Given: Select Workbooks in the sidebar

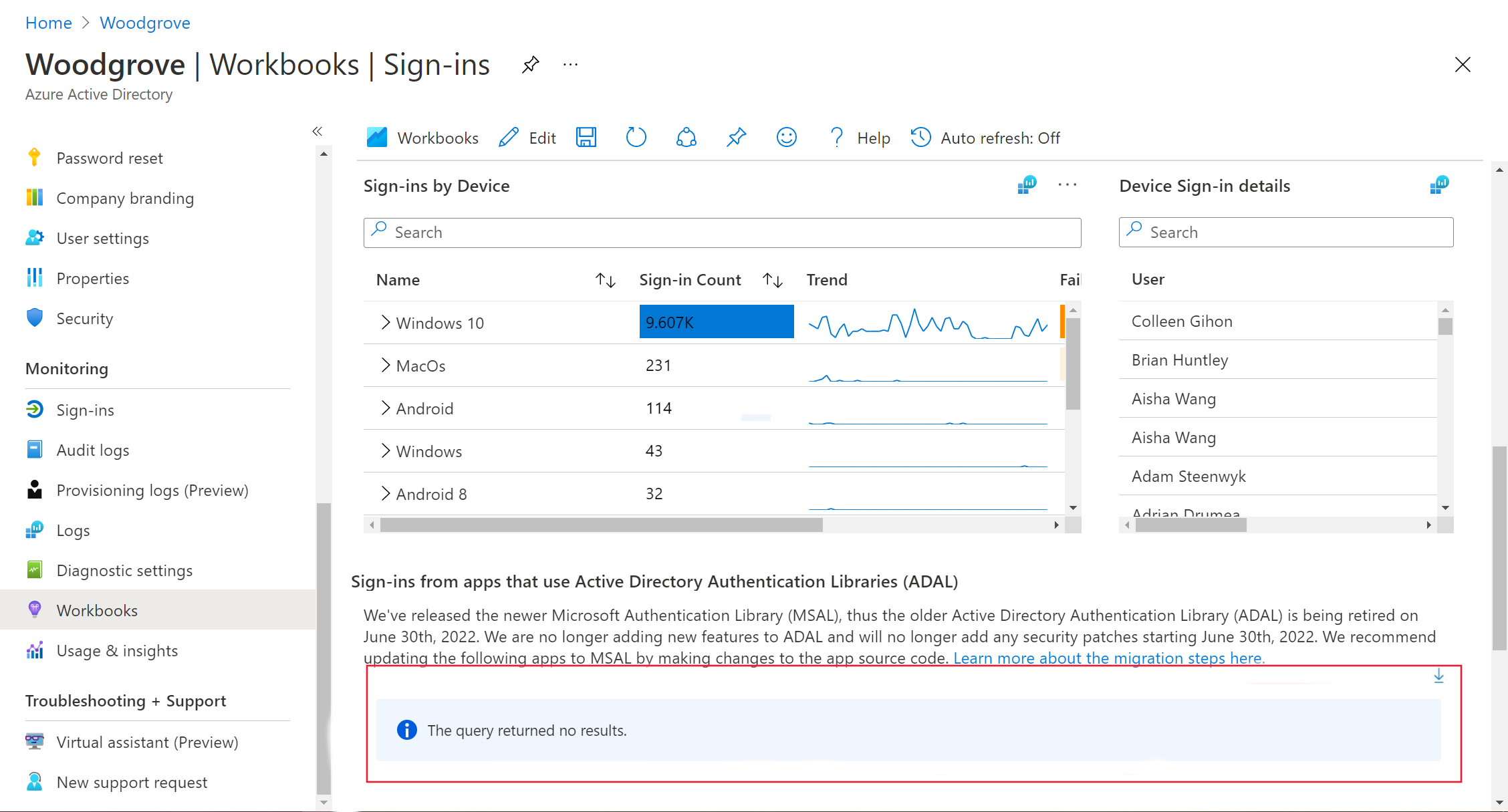Looking at the screenshot, I should [158, 610].
